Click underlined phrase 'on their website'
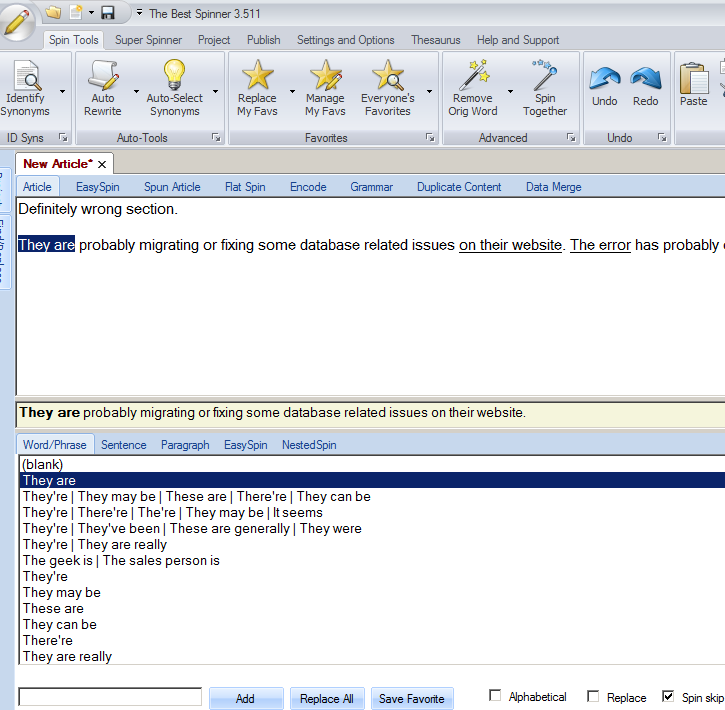This screenshot has width=725, height=710. [510, 245]
